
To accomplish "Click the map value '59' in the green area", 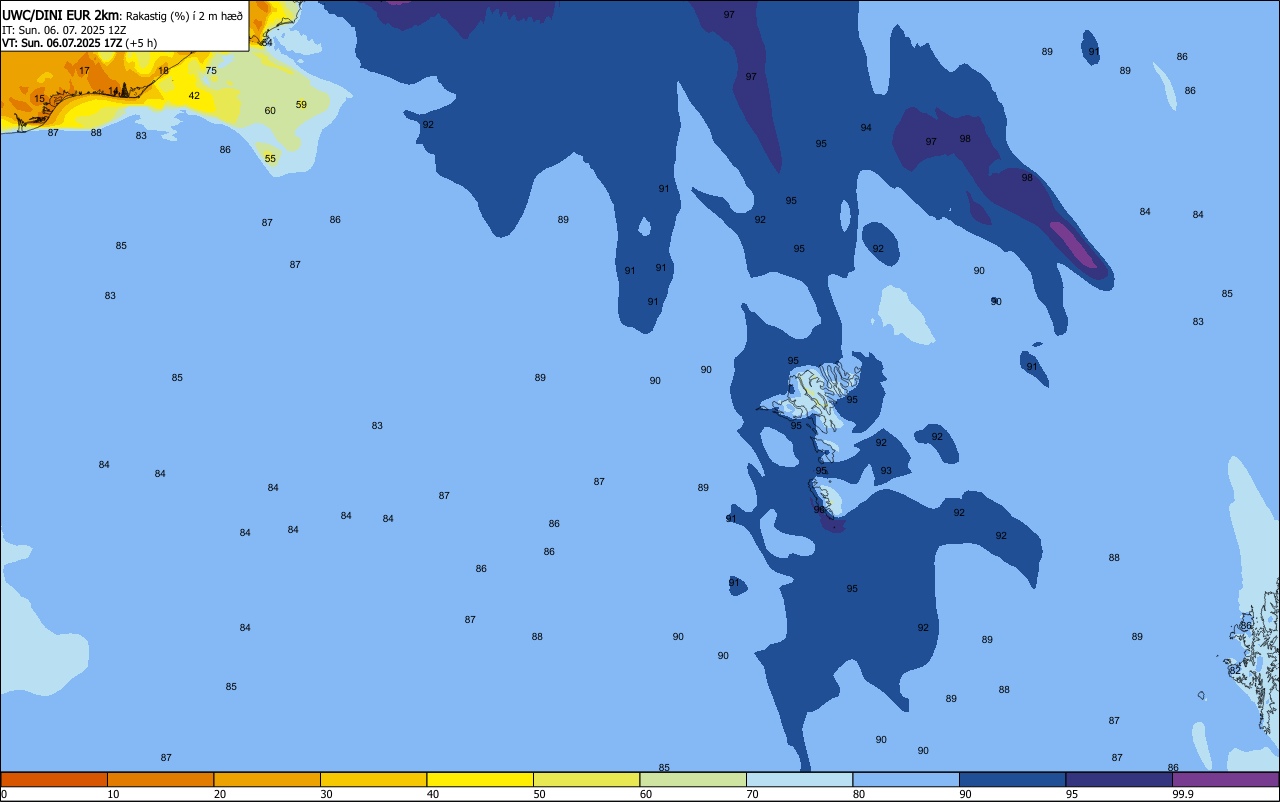I will (301, 104).
